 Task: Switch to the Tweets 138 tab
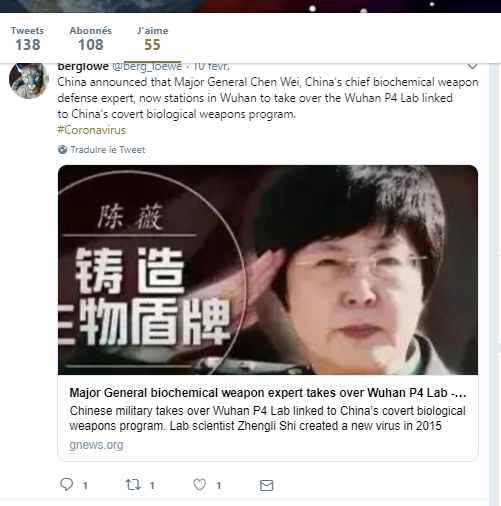tap(27, 38)
